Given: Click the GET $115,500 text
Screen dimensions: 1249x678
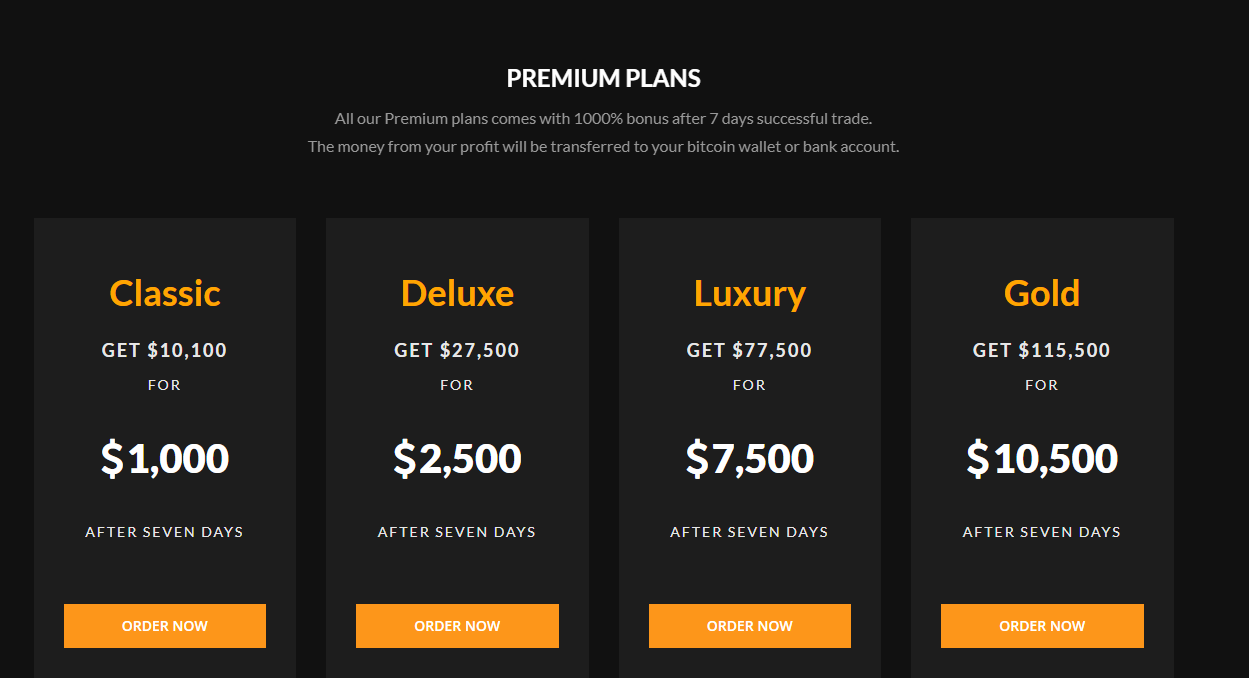Looking at the screenshot, I should click(x=1042, y=351).
